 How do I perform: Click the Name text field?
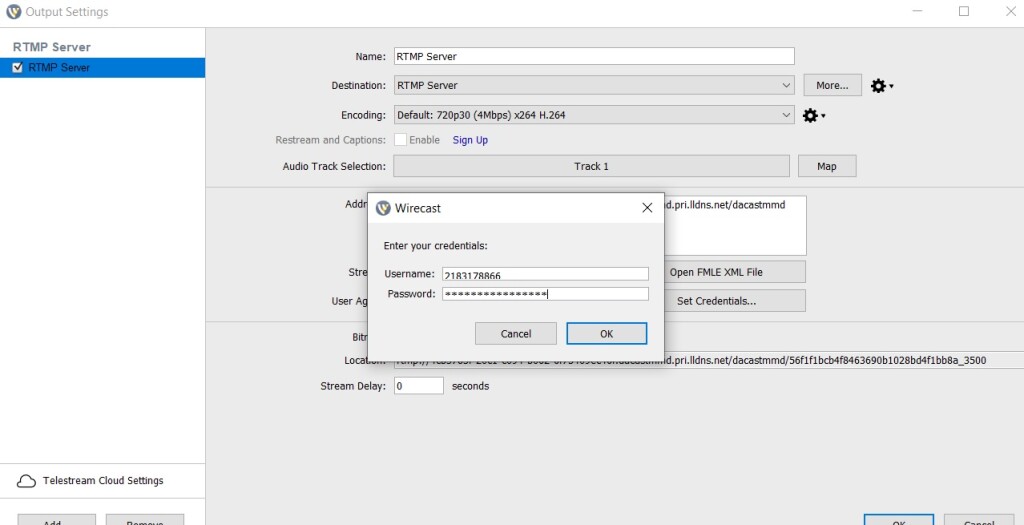coord(594,56)
